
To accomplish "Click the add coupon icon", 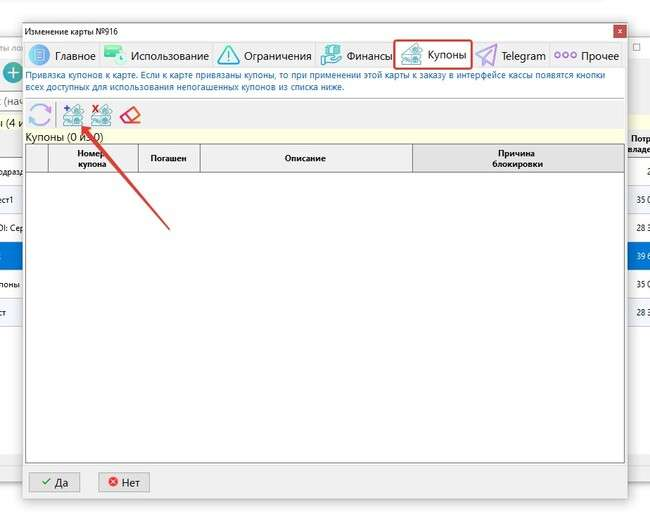I will [72, 115].
